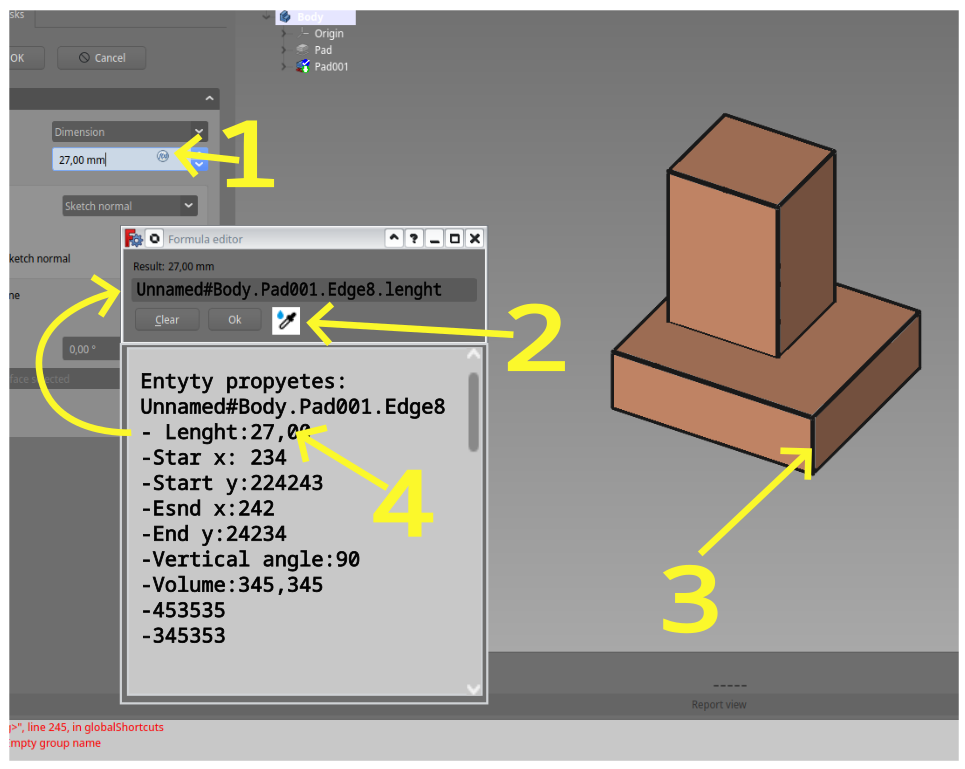Image resolution: width=965 pixels, height=769 pixels.
Task: Click the 0,00 ° angle input field
Action: [91, 349]
